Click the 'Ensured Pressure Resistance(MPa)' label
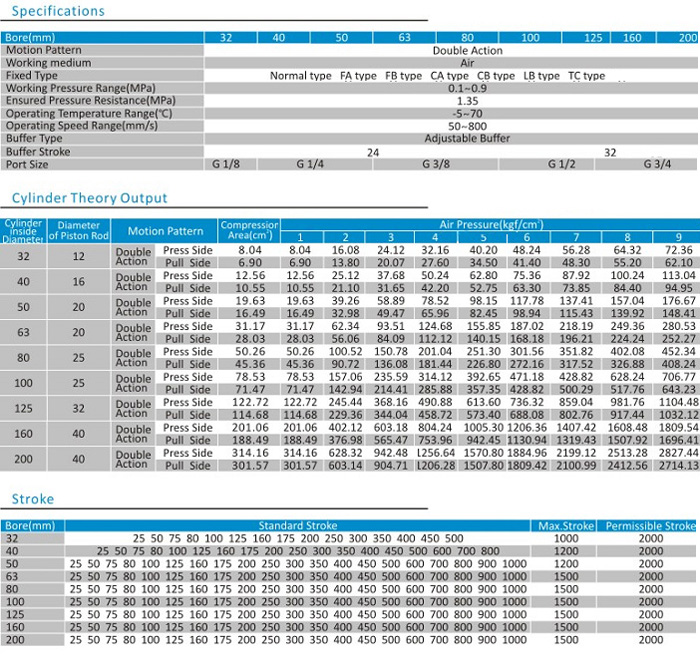This screenshot has height=658, width=700. click(91, 100)
